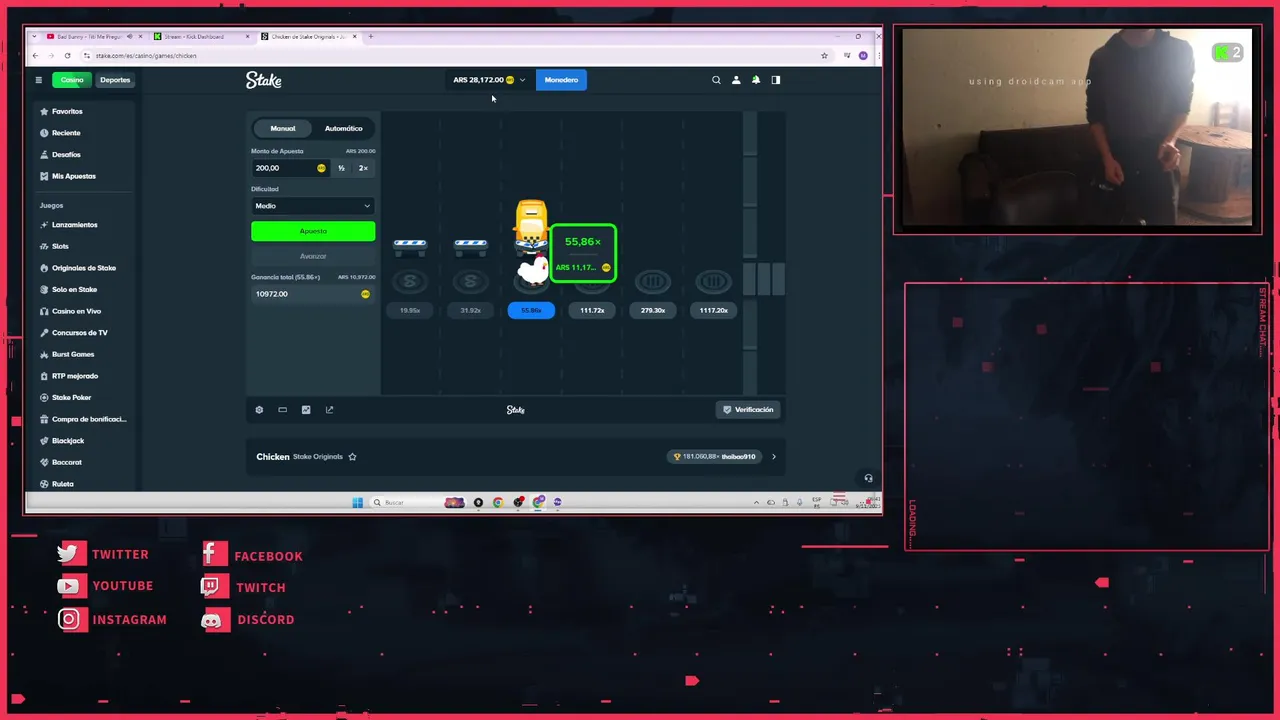Click the green Apuesta button
Viewport: 1280px width, 720px height.
[x=313, y=231]
